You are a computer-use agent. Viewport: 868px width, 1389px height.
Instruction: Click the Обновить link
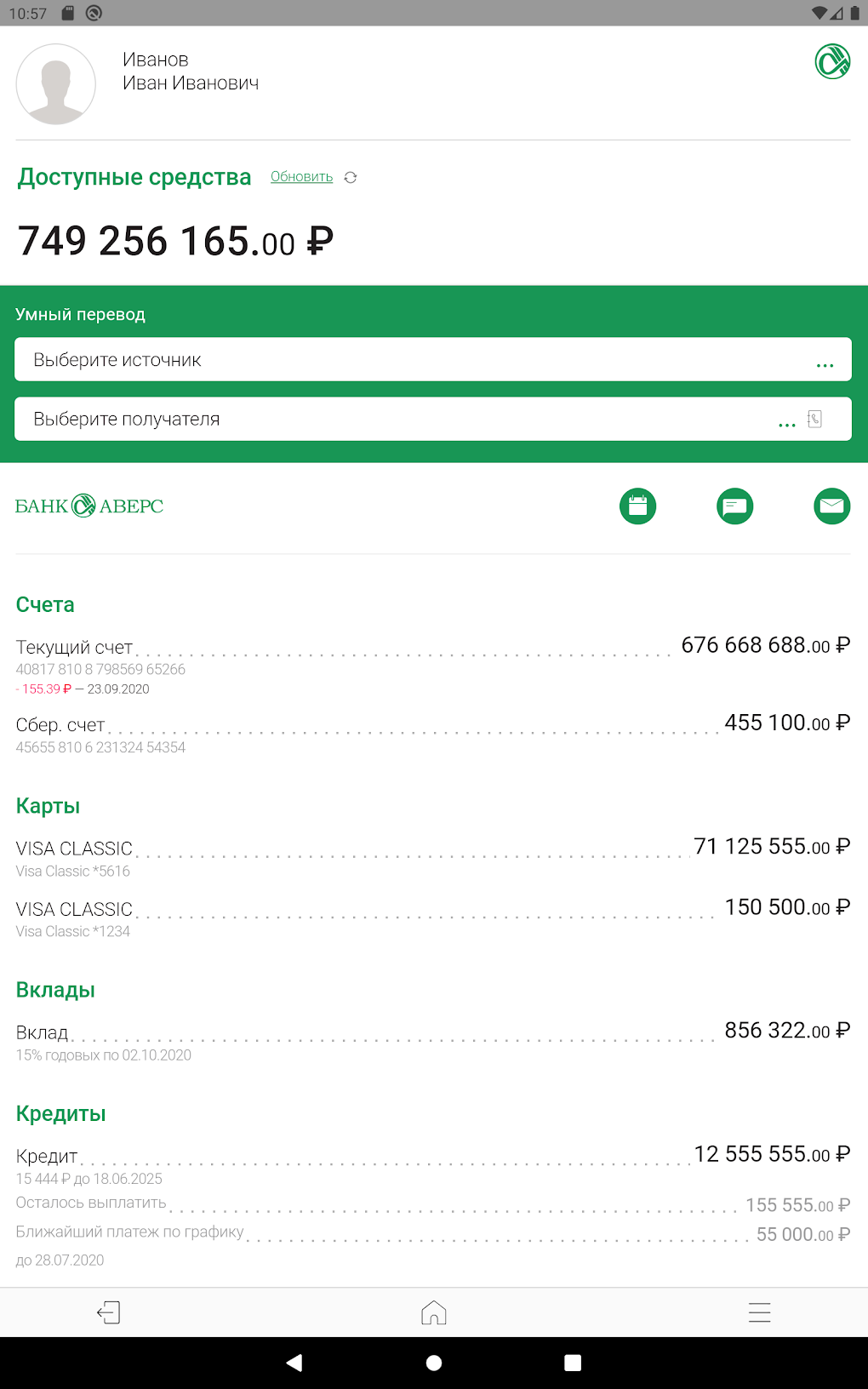click(x=301, y=177)
